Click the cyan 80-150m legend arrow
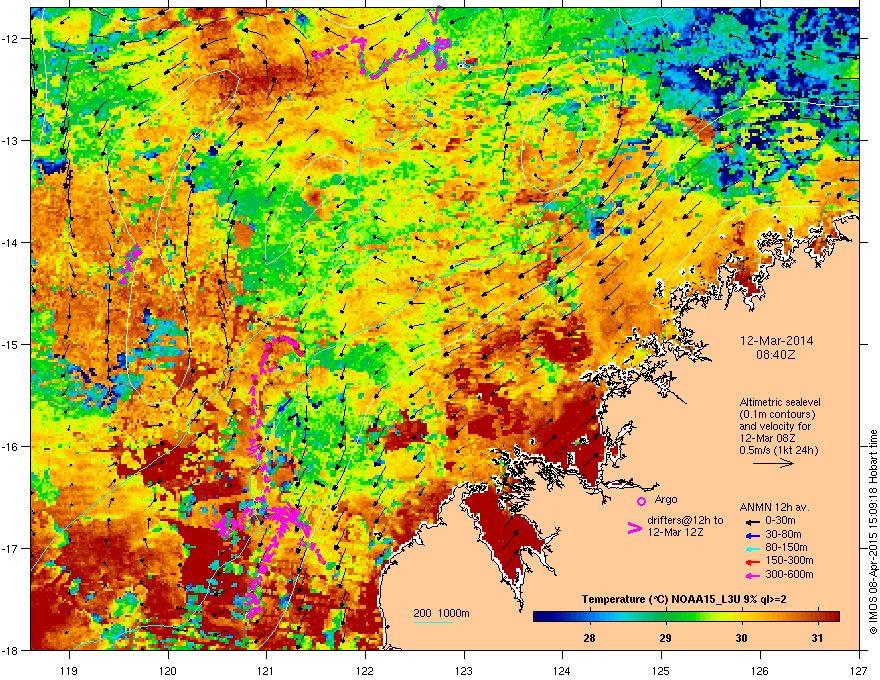This screenshot has height=680, width=880. [751, 548]
